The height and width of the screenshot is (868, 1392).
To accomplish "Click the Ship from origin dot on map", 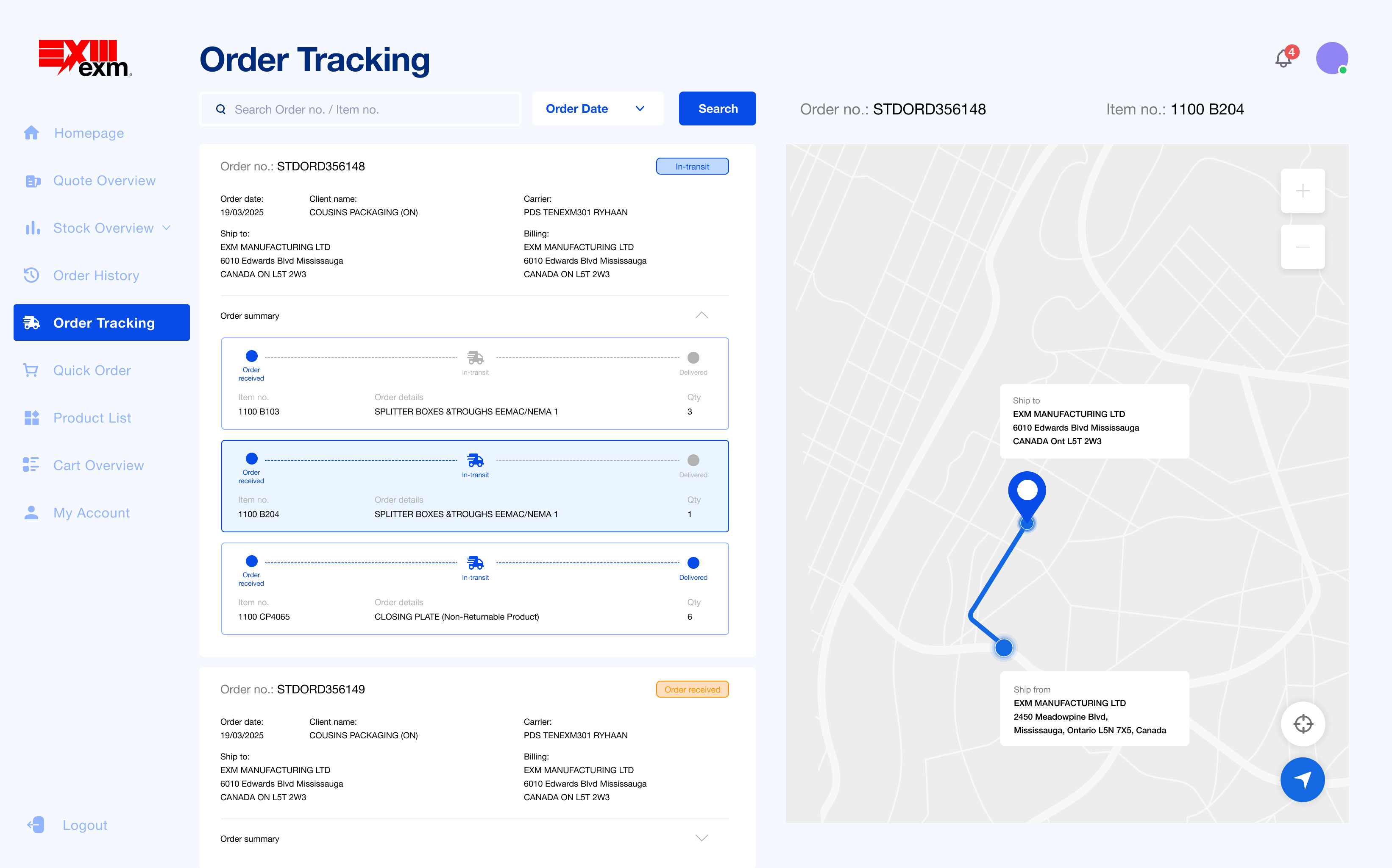I will tap(1003, 648).
